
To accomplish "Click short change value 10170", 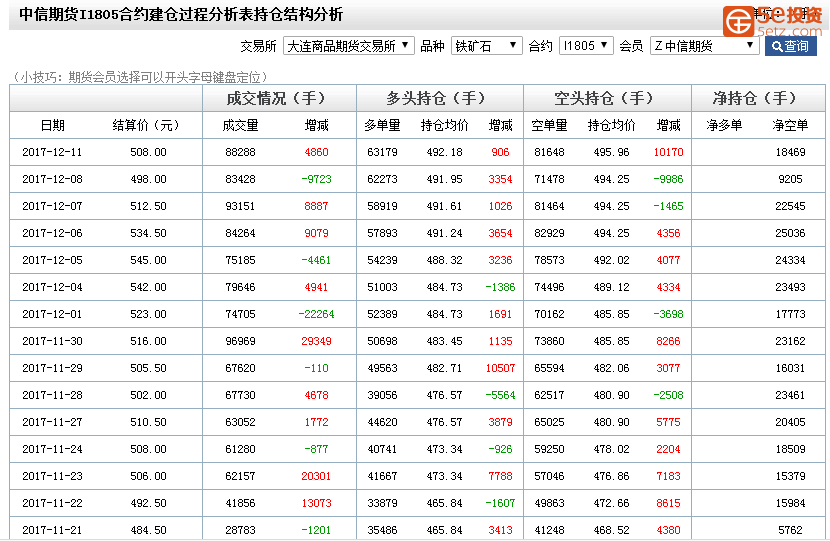I will click(x=669, y=152).
